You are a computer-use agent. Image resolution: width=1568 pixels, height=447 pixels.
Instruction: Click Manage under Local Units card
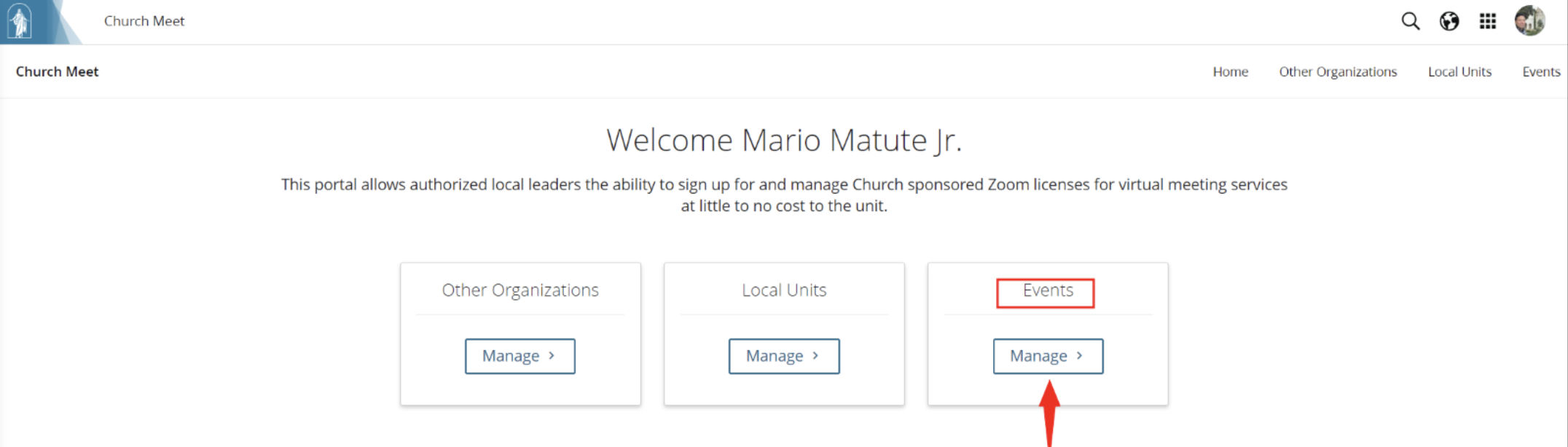pyautogui.click(x=784, y=356)
